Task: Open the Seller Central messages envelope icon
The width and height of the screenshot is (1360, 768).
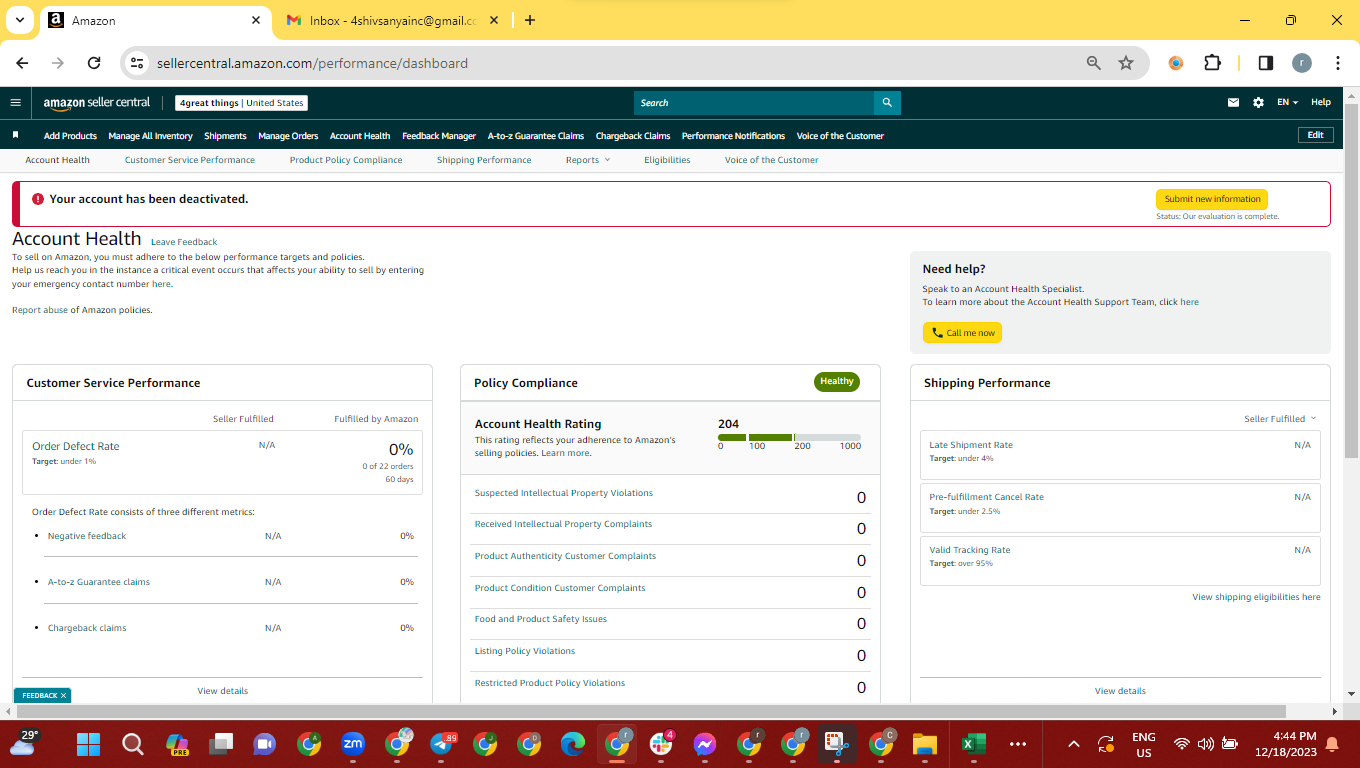Action: click(1234, 102)
